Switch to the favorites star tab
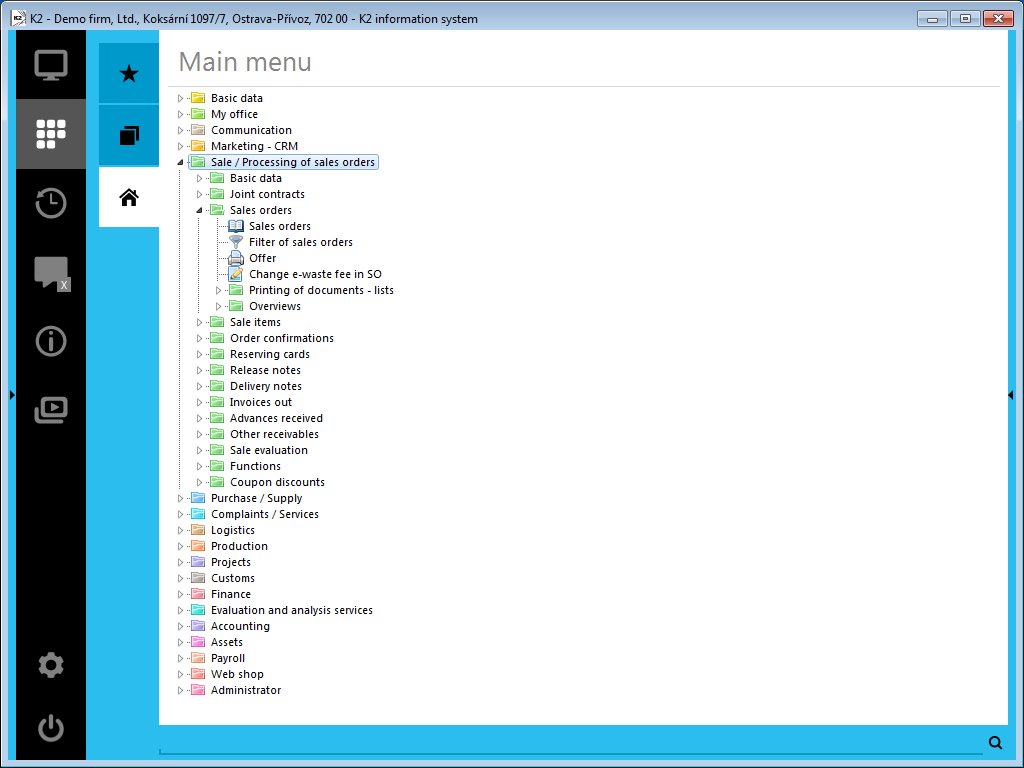The height and width of the screenshot is (768, 1024). click(129, 73)
